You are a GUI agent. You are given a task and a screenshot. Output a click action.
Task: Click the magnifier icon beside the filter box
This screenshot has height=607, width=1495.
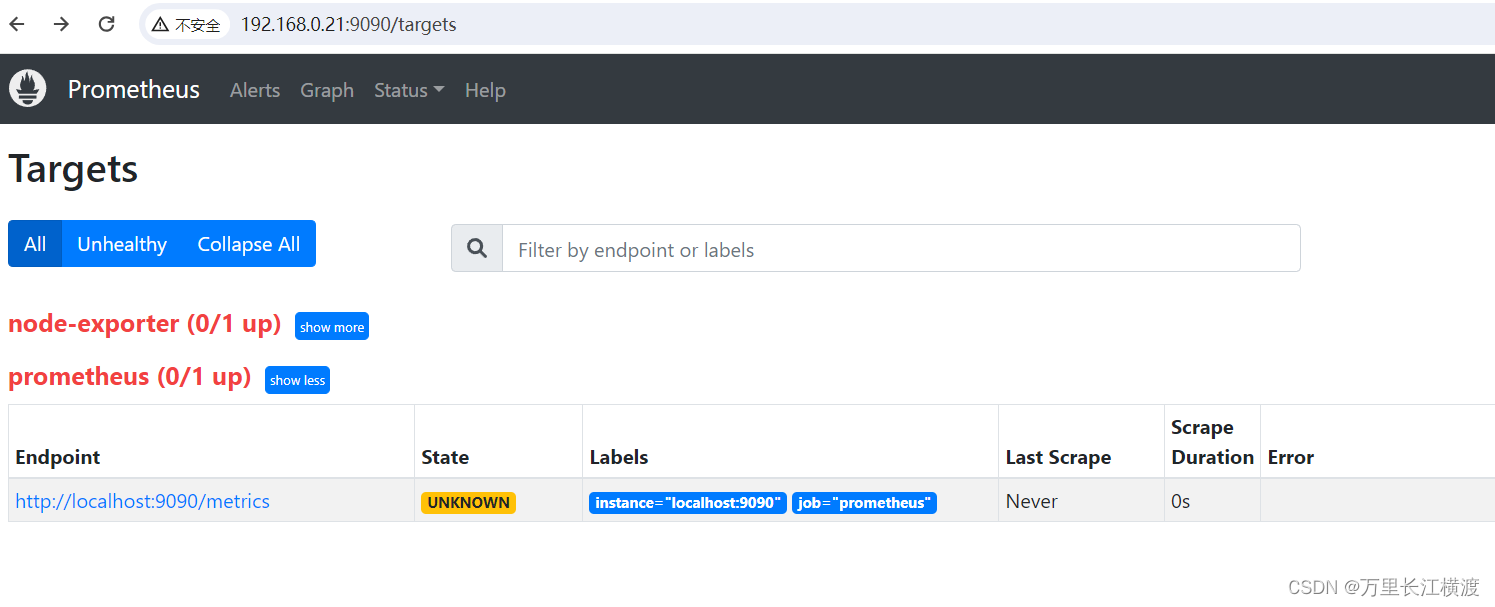pyautogui.click(x=477, y=248)
